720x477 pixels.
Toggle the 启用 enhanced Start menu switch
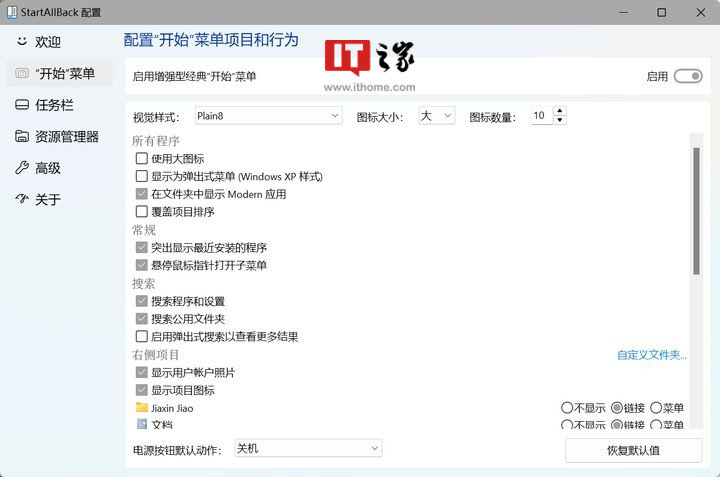point(688,76)
